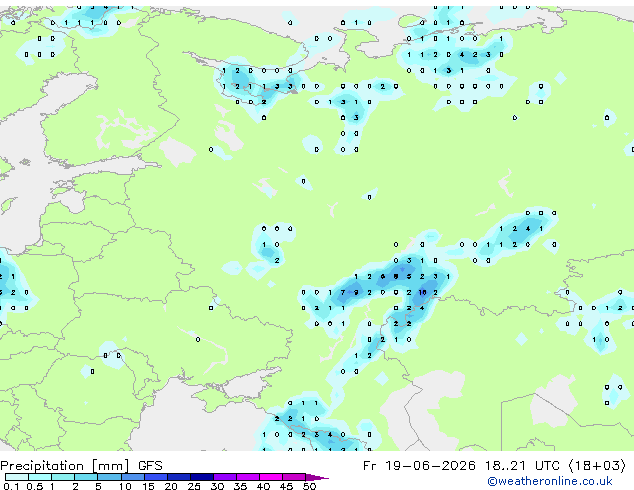Select the 35–40 mm legend color swatch
The image size is (634, 490).
[x=248, y=477]
